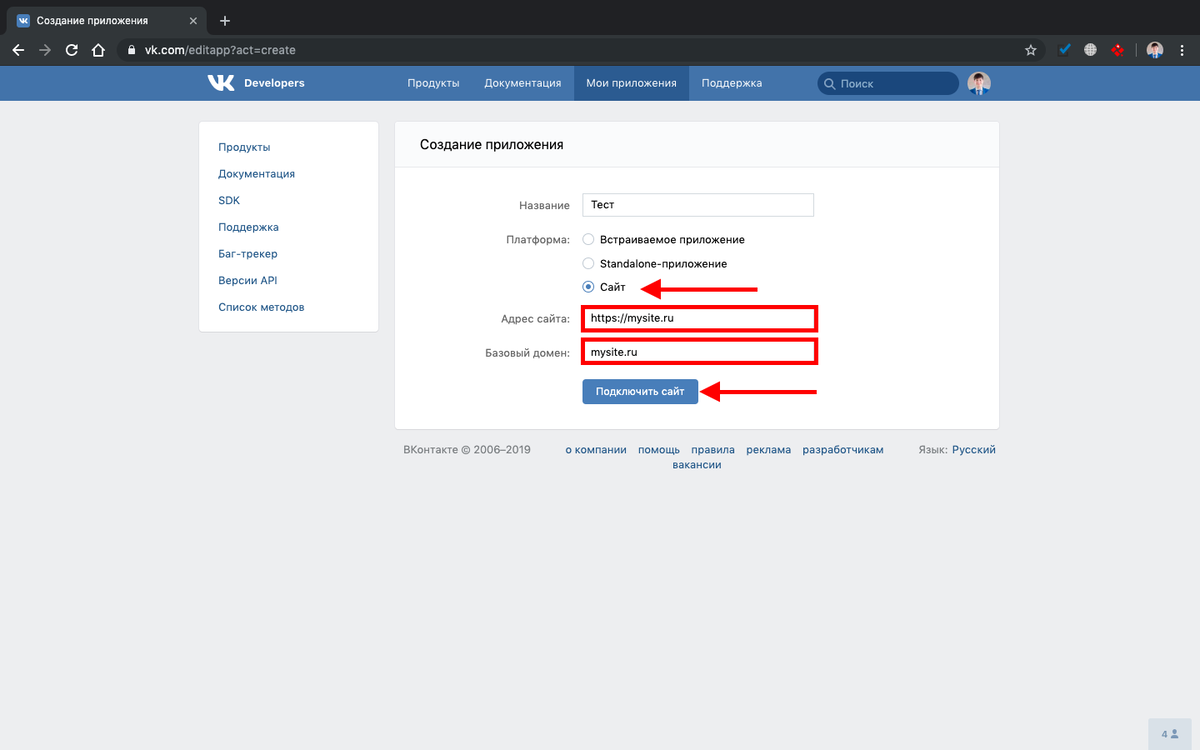
Task: Open Версии API in the sidebar
Action: 247,280
